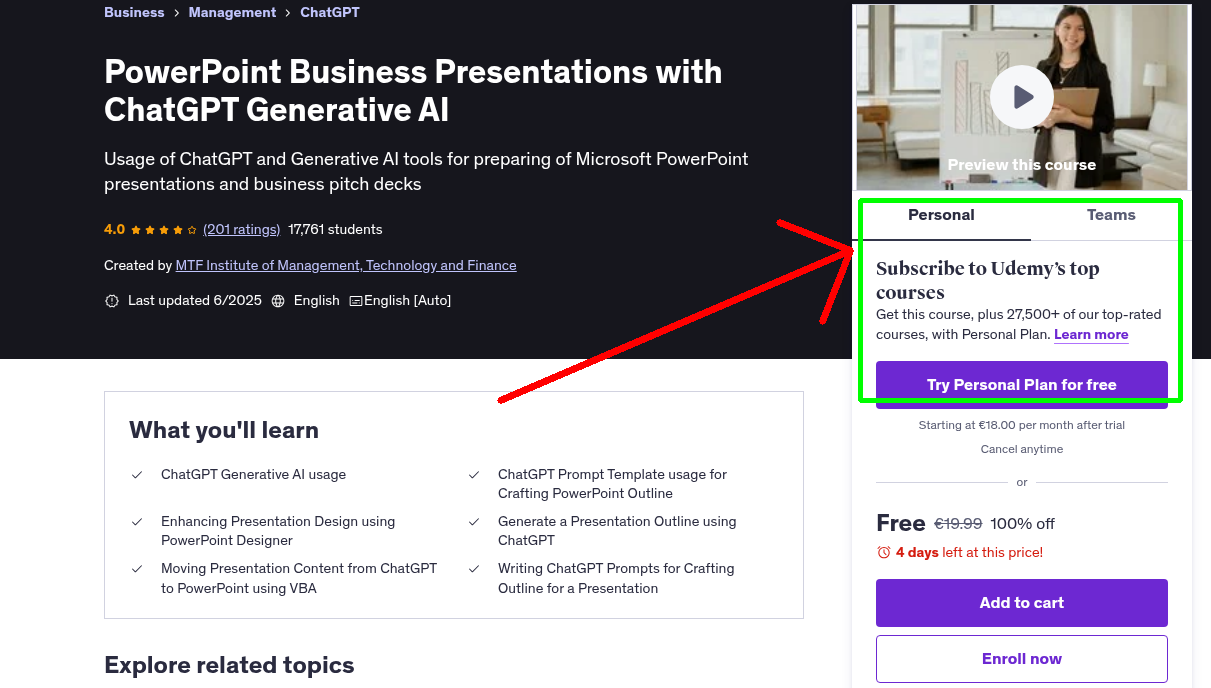Click the Cancel anytime text
Image resolution: width=1211 pixels, height=688 pixels.
[x=1022, y=449]
